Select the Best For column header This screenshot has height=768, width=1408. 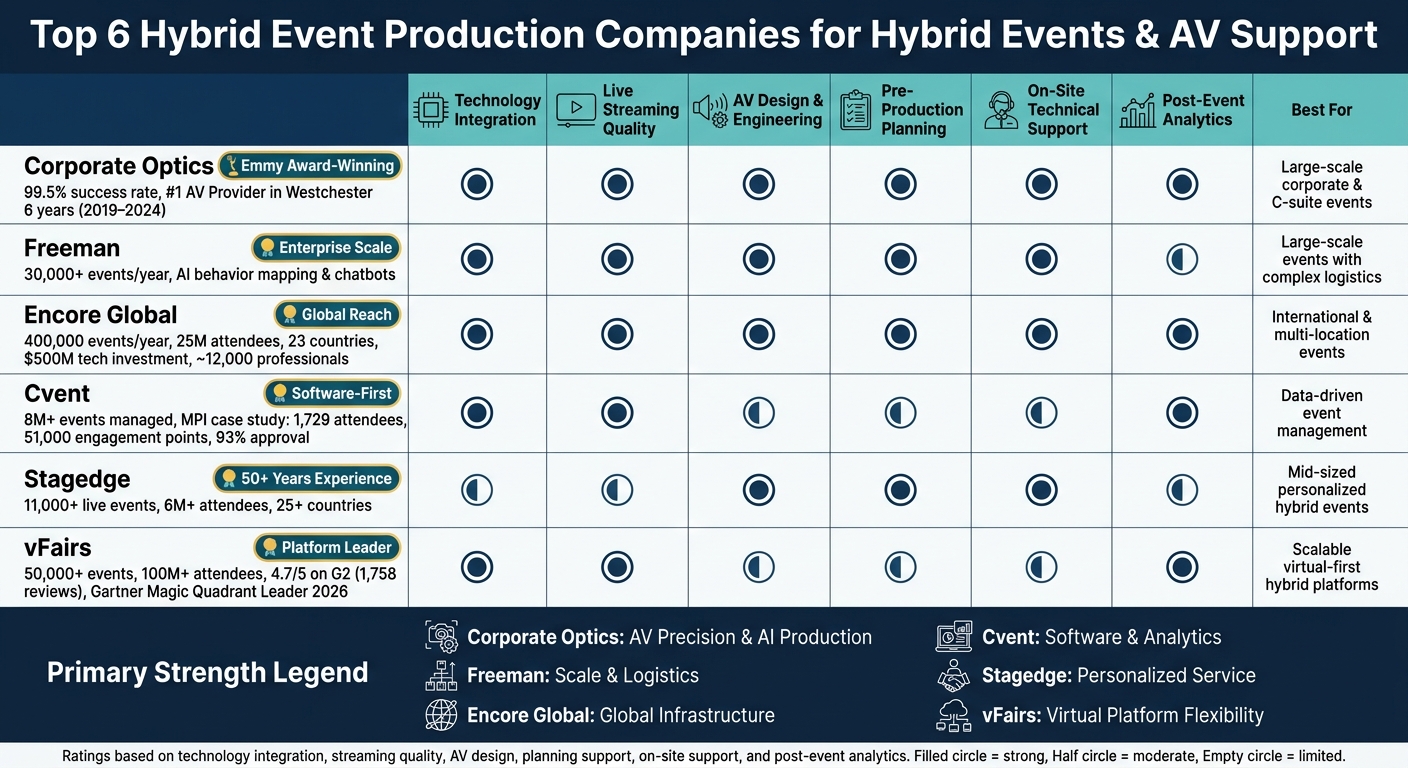pos(1321,110)
